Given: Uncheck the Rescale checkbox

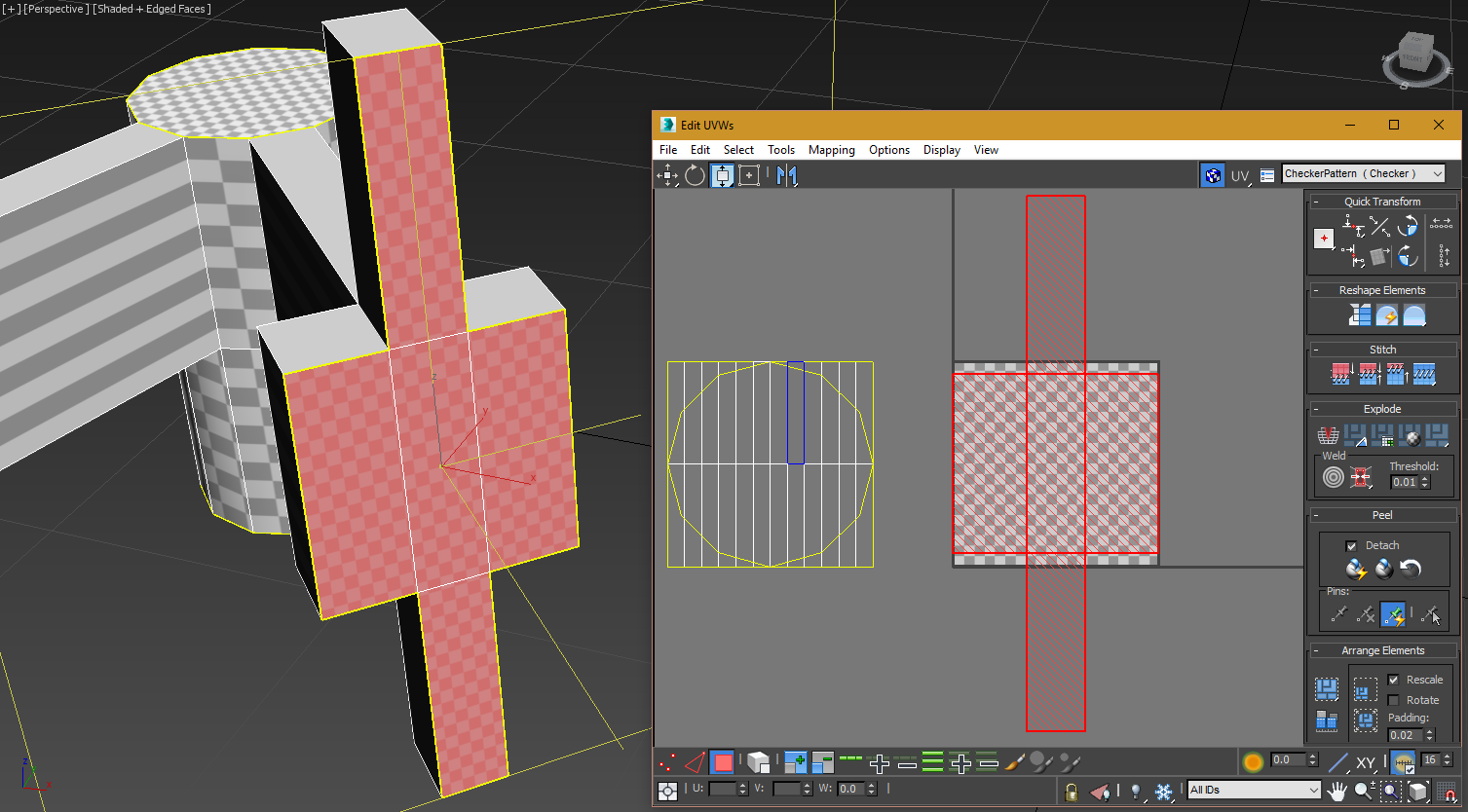Looking at the screenshot, I should pos(1394,680).
